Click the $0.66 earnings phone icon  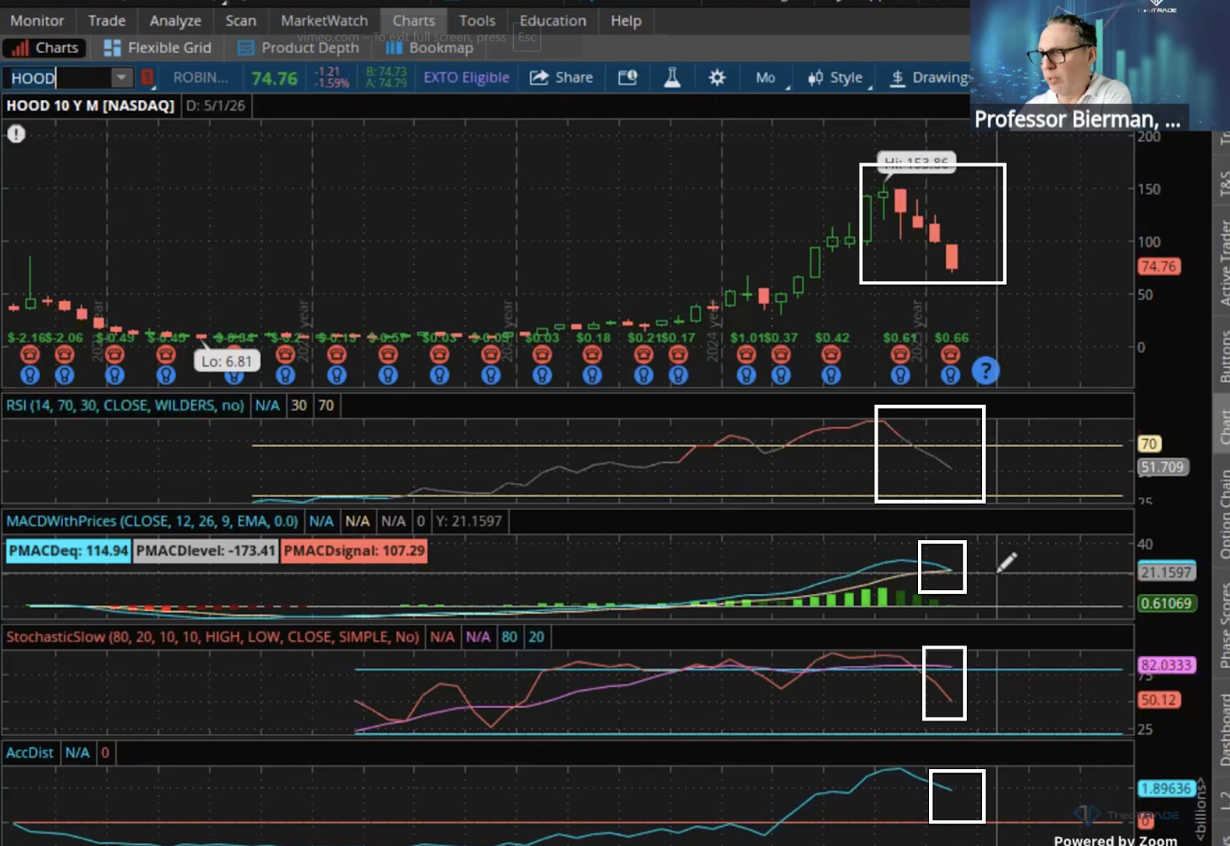tap(950, 354)
